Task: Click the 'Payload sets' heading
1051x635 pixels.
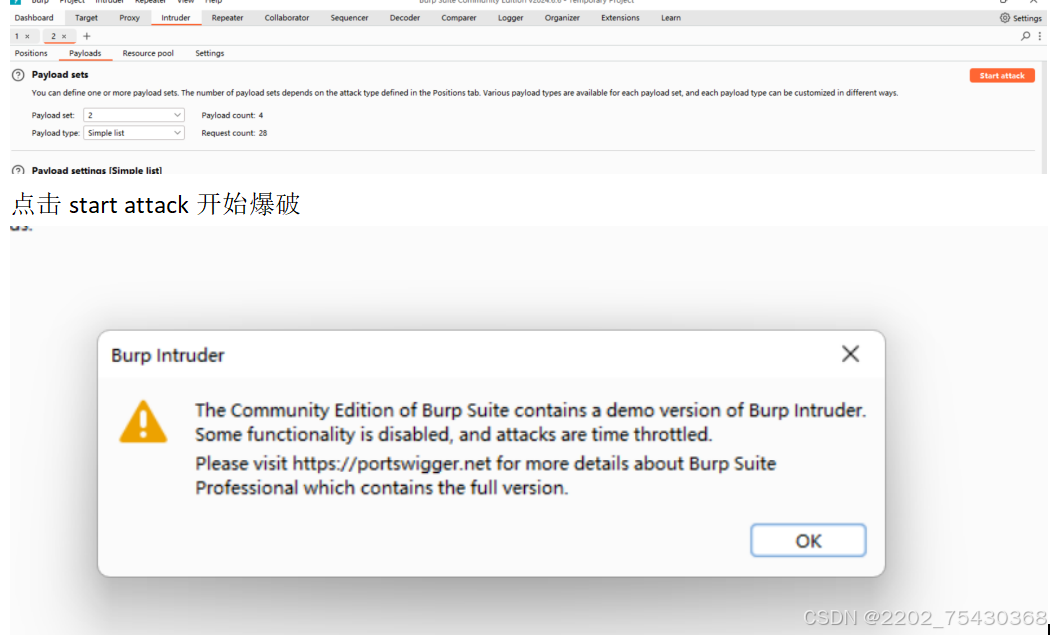Action: 60,75
